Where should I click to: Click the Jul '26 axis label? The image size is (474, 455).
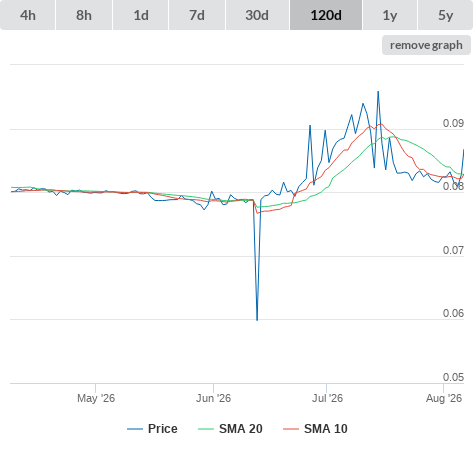327,398
